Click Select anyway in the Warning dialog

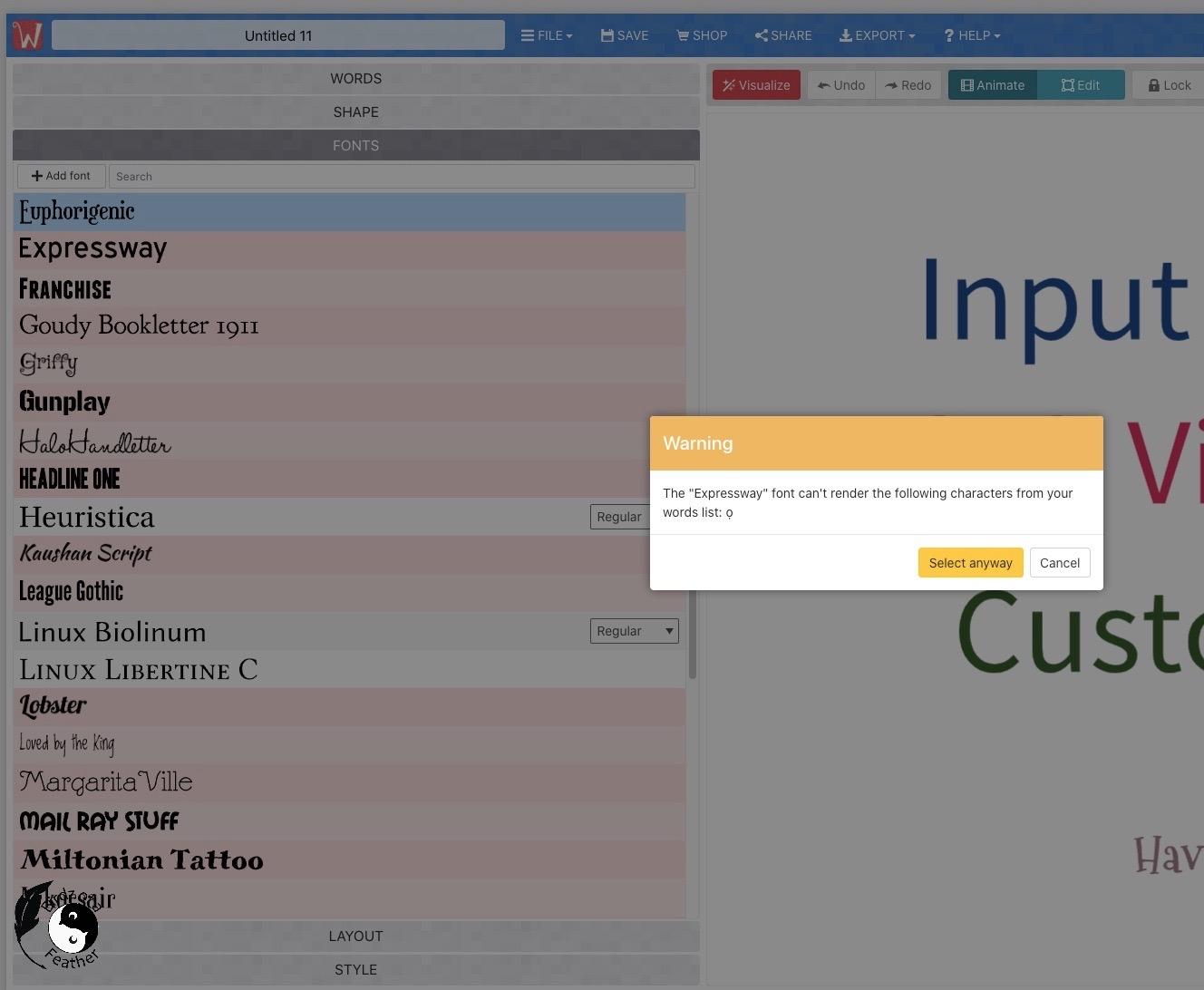(970, 563)
